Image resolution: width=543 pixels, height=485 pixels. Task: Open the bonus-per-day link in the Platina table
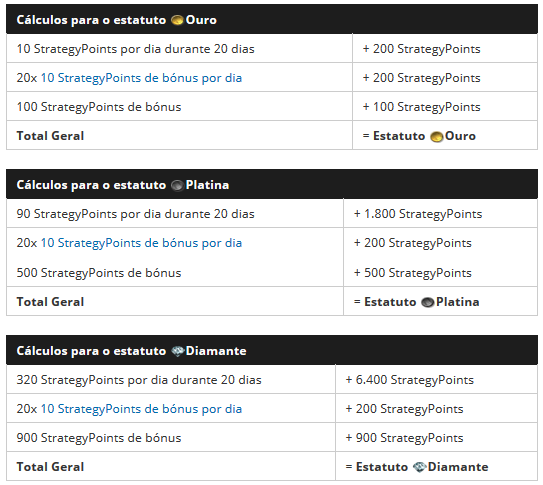point(141,243)
